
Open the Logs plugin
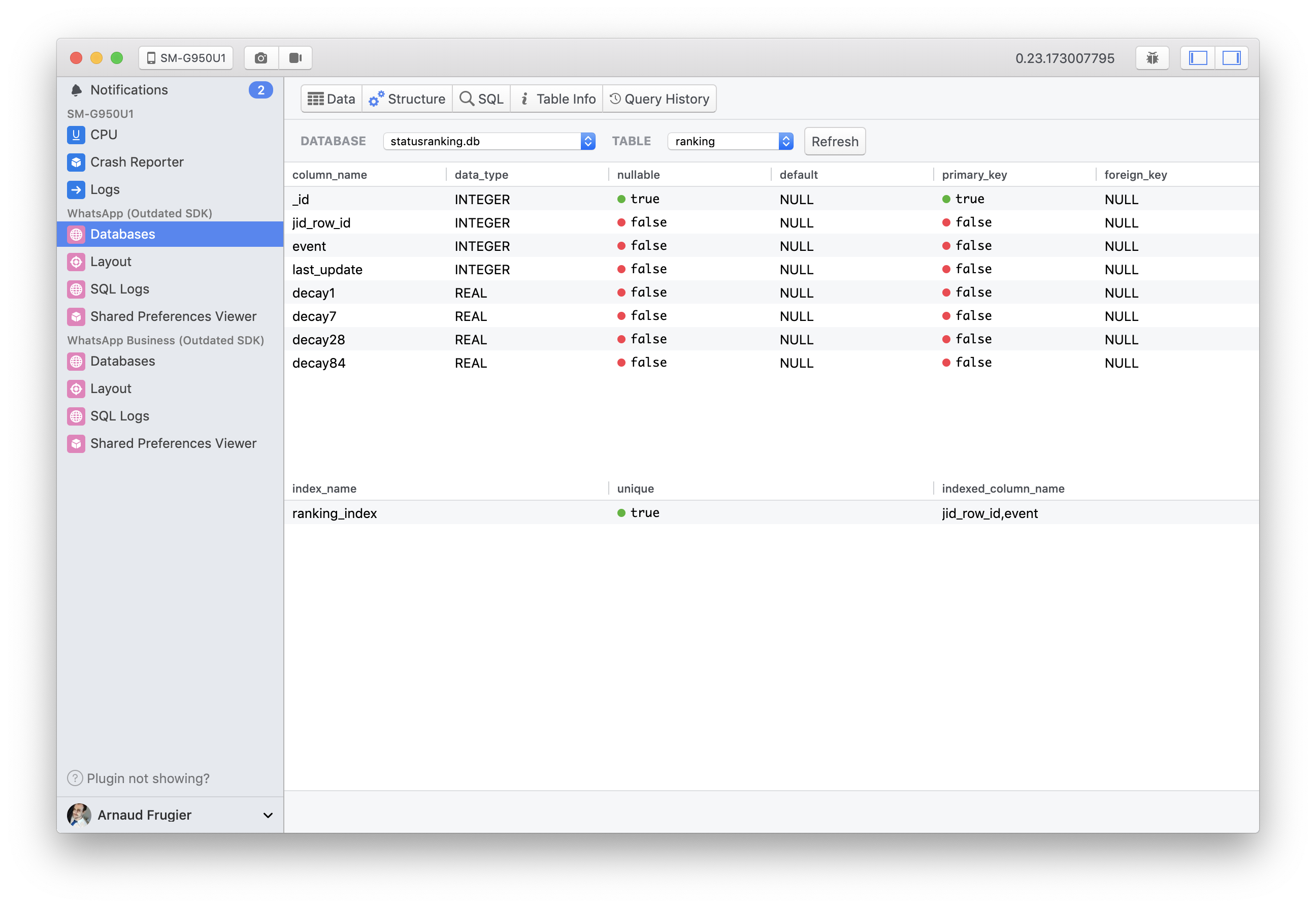pos(105,189)
